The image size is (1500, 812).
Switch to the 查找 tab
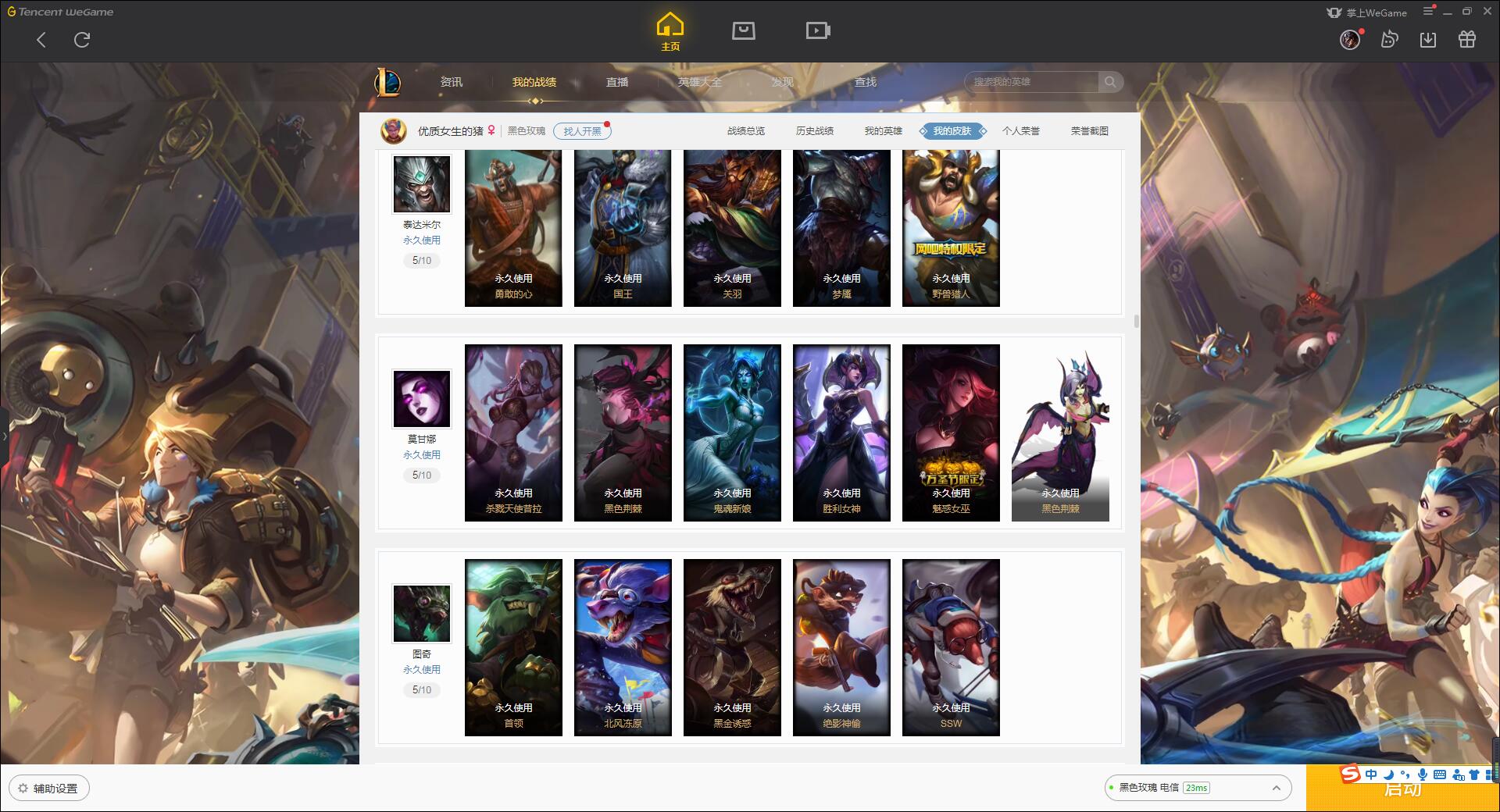866,82
